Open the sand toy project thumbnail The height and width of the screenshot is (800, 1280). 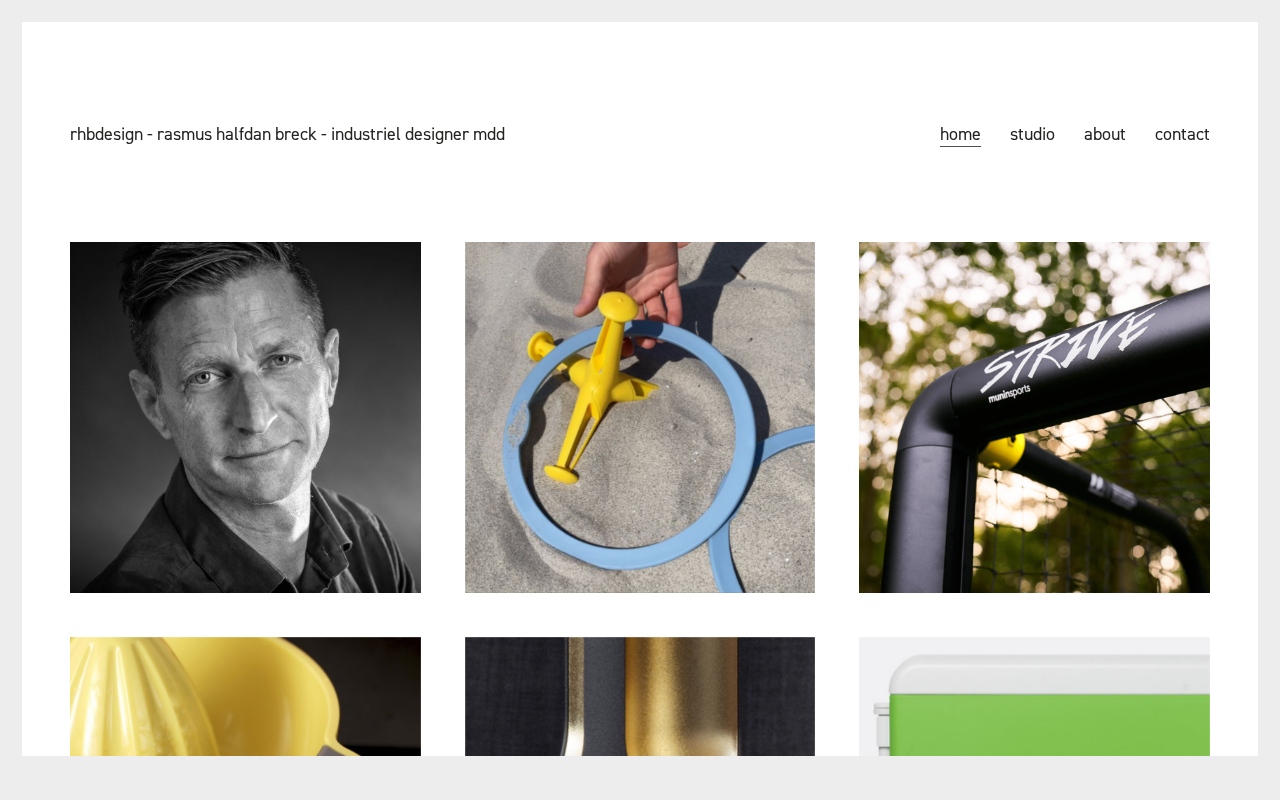(x=640, y=417)
